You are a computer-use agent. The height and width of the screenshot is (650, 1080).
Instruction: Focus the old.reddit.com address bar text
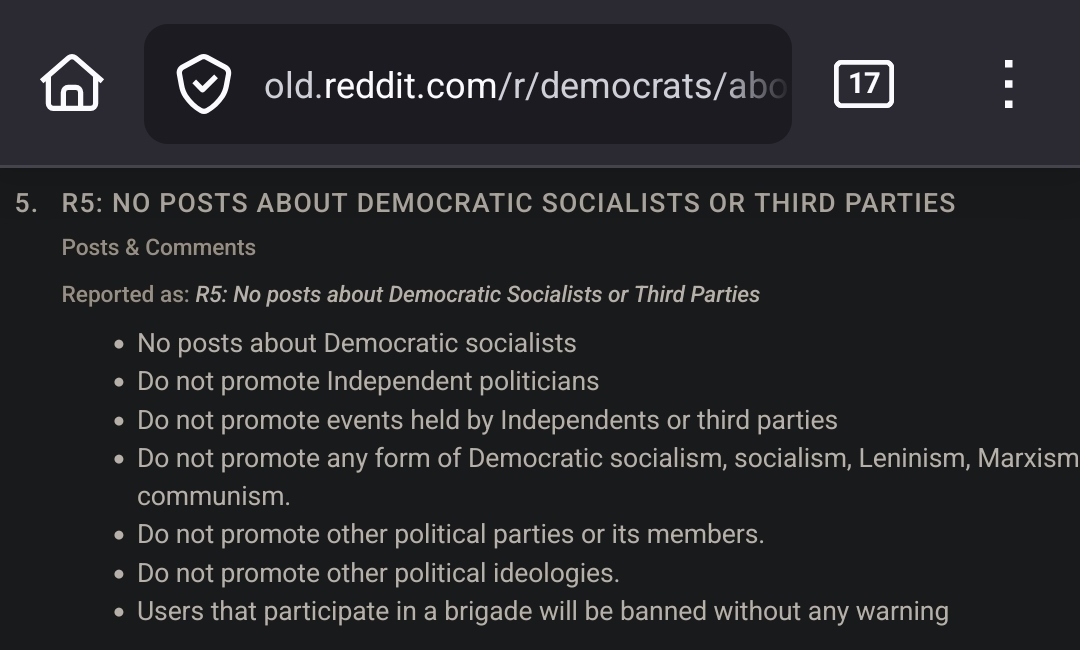click(524, 86)
